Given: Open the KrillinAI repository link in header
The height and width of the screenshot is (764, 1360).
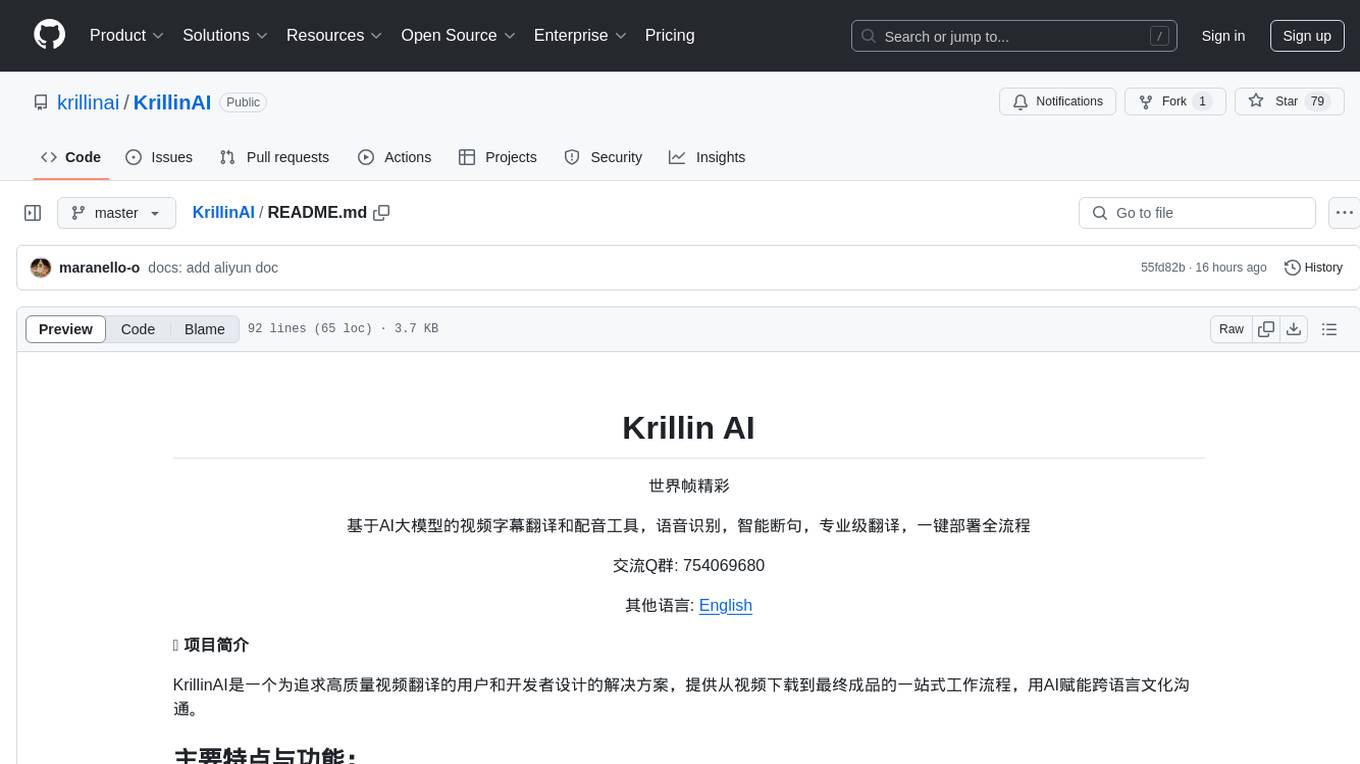Looking at the screenshot, I should 172,102.
